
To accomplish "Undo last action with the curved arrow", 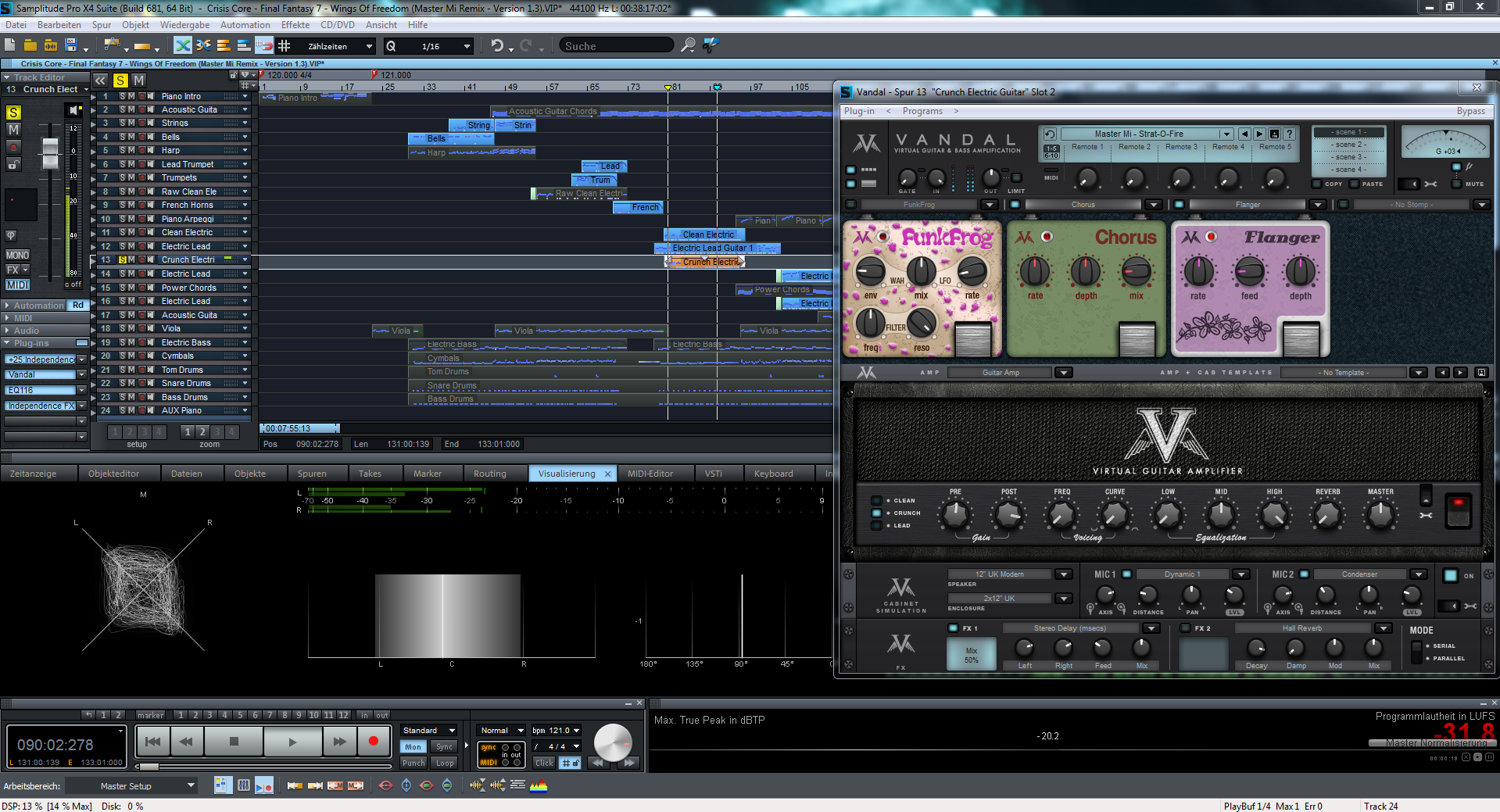I will point(497,45).
